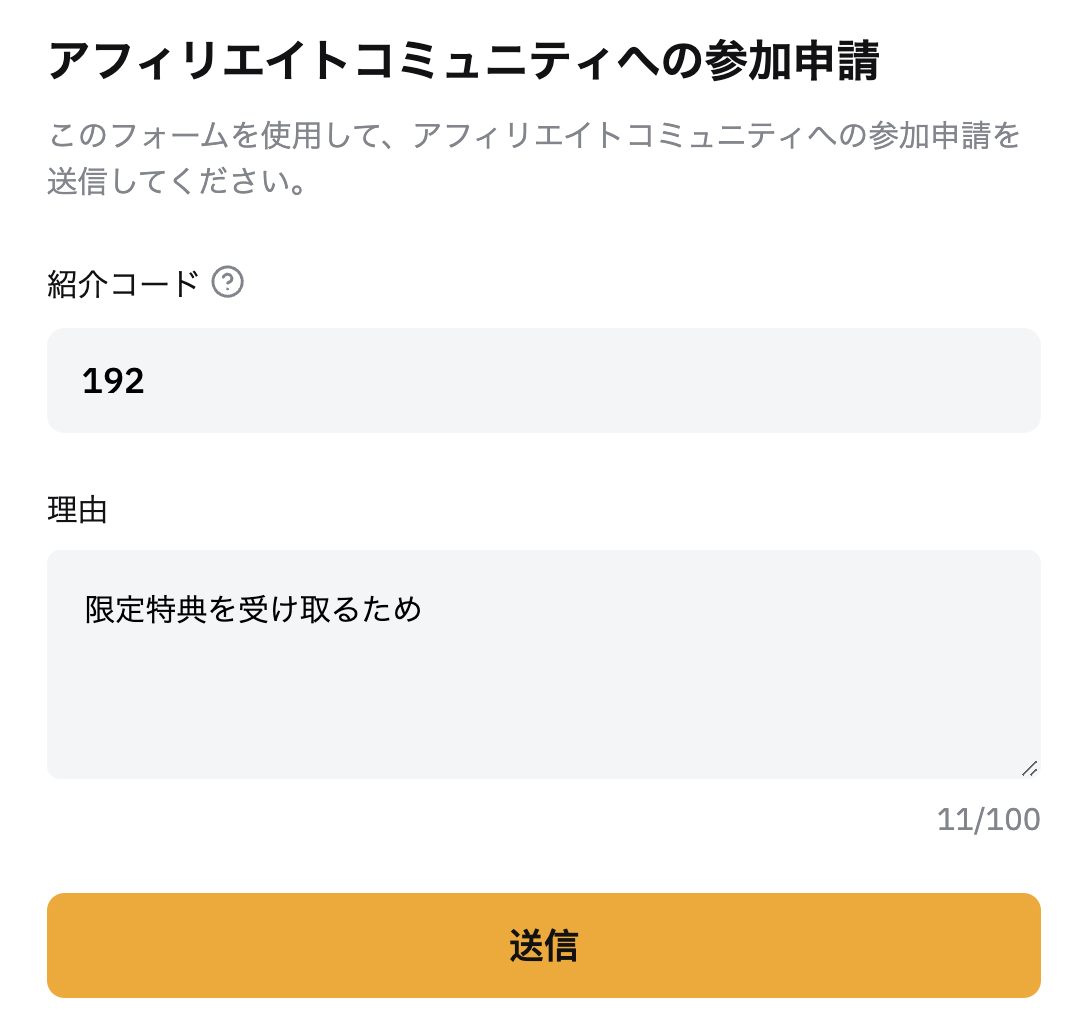The width and height of the screenshot is (1084, 1034).
Task: Click the word 参加申請 in the title
Action: pyautogui.click(x=792, y=62)
